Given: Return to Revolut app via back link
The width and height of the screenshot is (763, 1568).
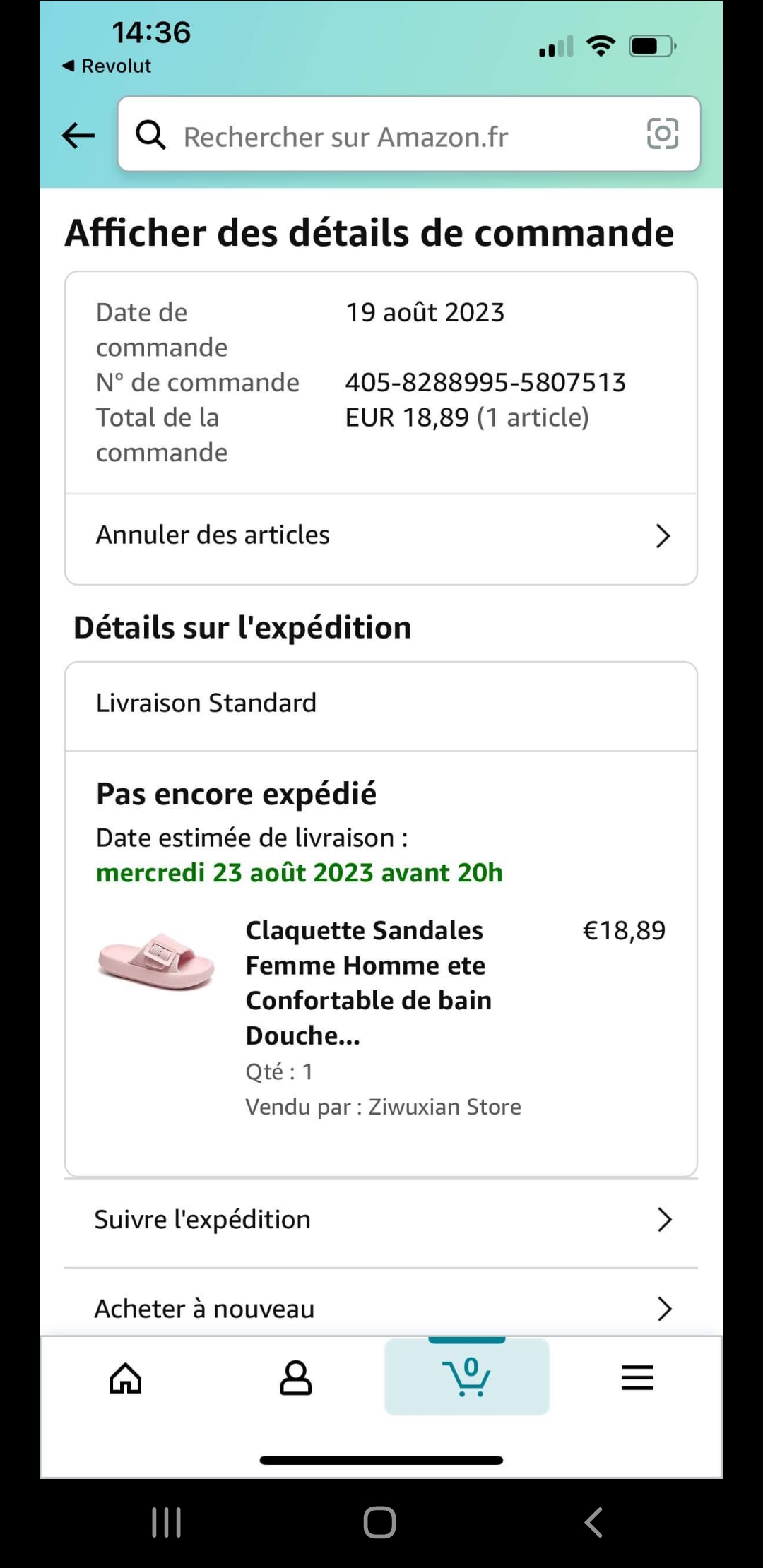Looking at the screenshot, I should coord(107,66).
